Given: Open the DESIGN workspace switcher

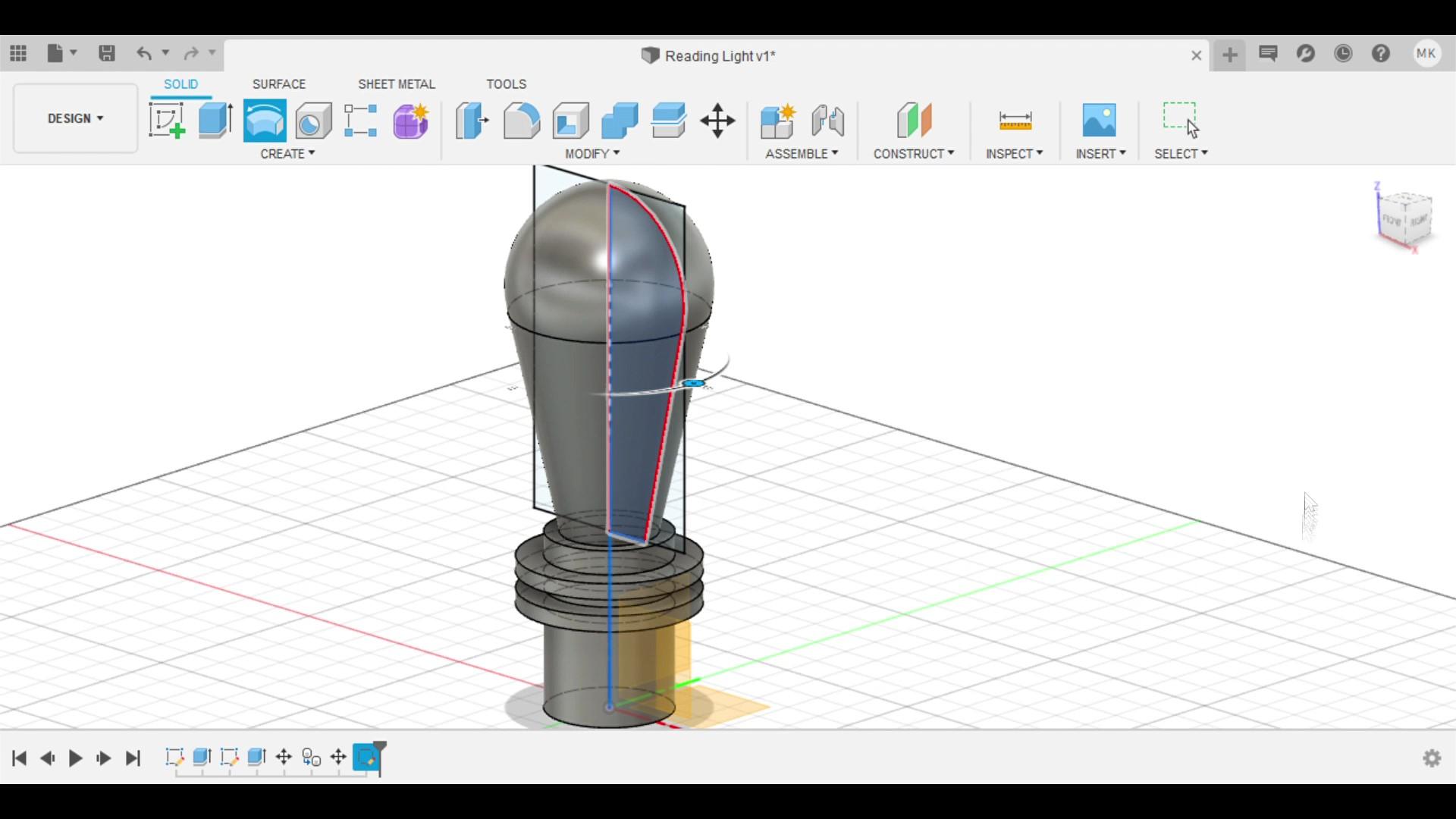Looking at the screenshot, I should point(74,118).
